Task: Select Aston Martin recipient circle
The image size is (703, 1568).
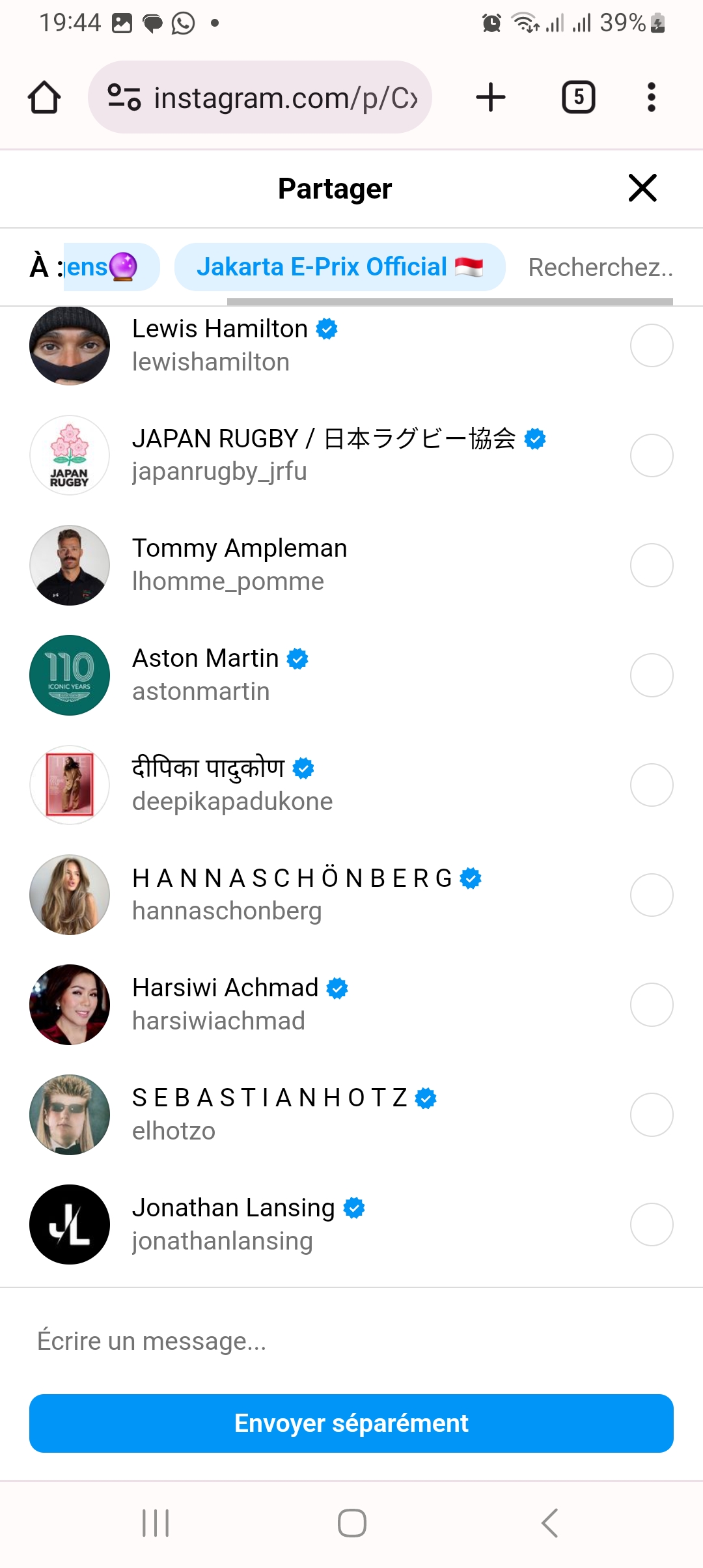Action: tap(652, 675)
